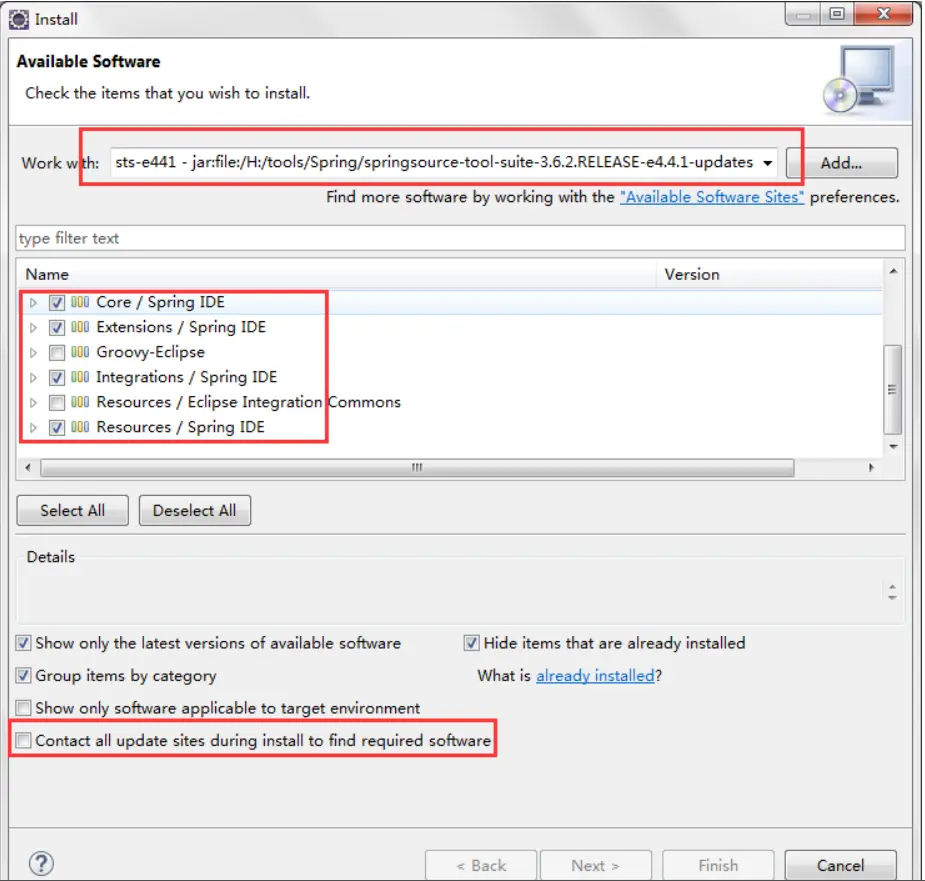Viewport: 925px width, 881px height.
Task: Click the Select All button
Action: (73, 510)
